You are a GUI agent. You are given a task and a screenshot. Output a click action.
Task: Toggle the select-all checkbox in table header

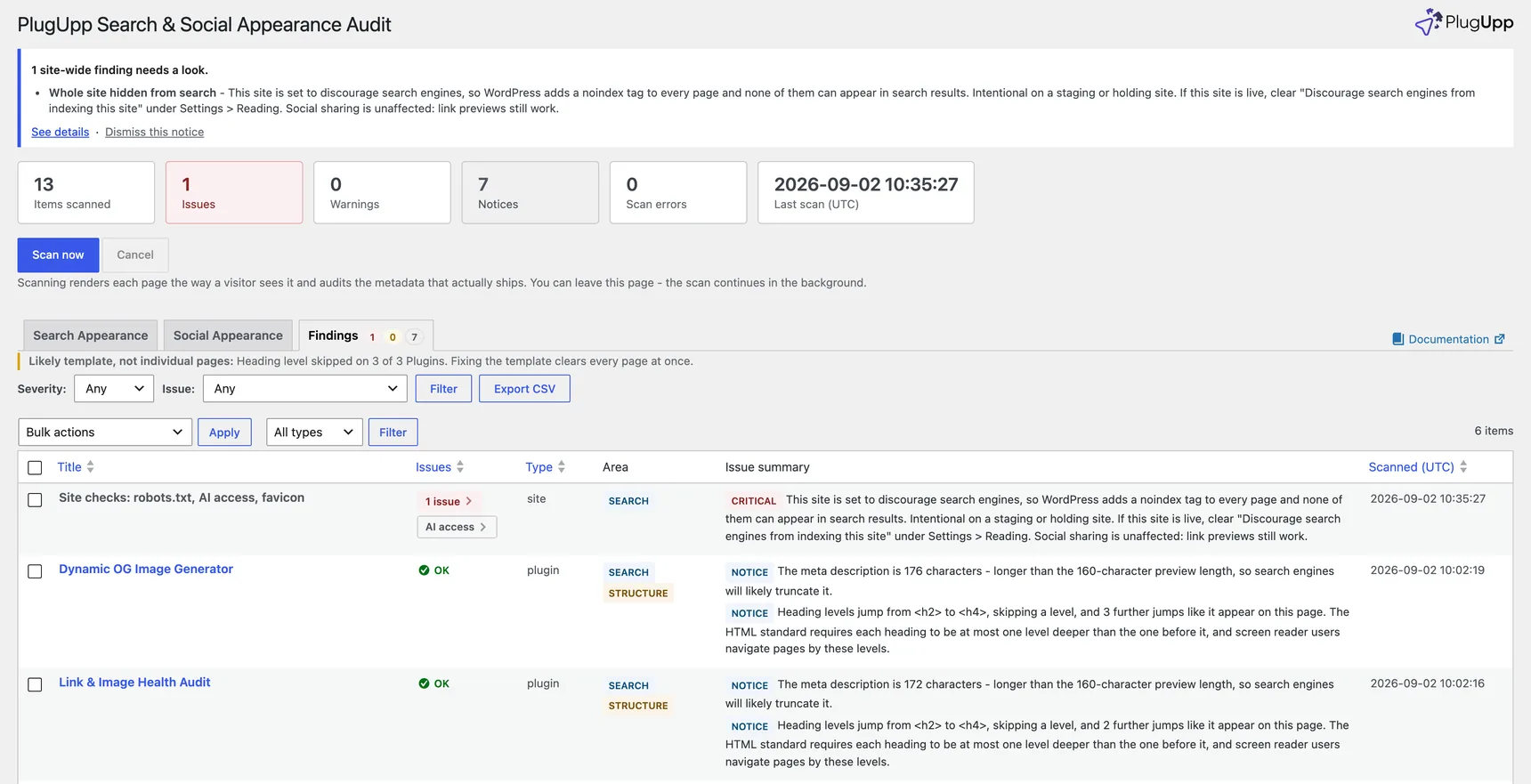point(35,468)
